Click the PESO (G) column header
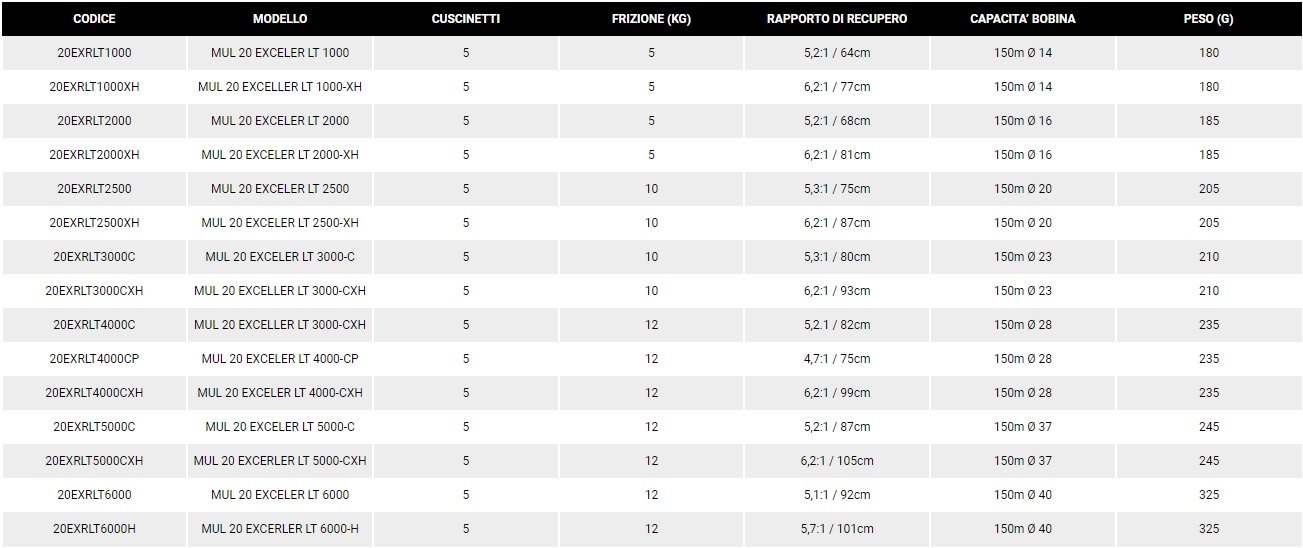The image size is (1303, 548). click(1209, 19)
